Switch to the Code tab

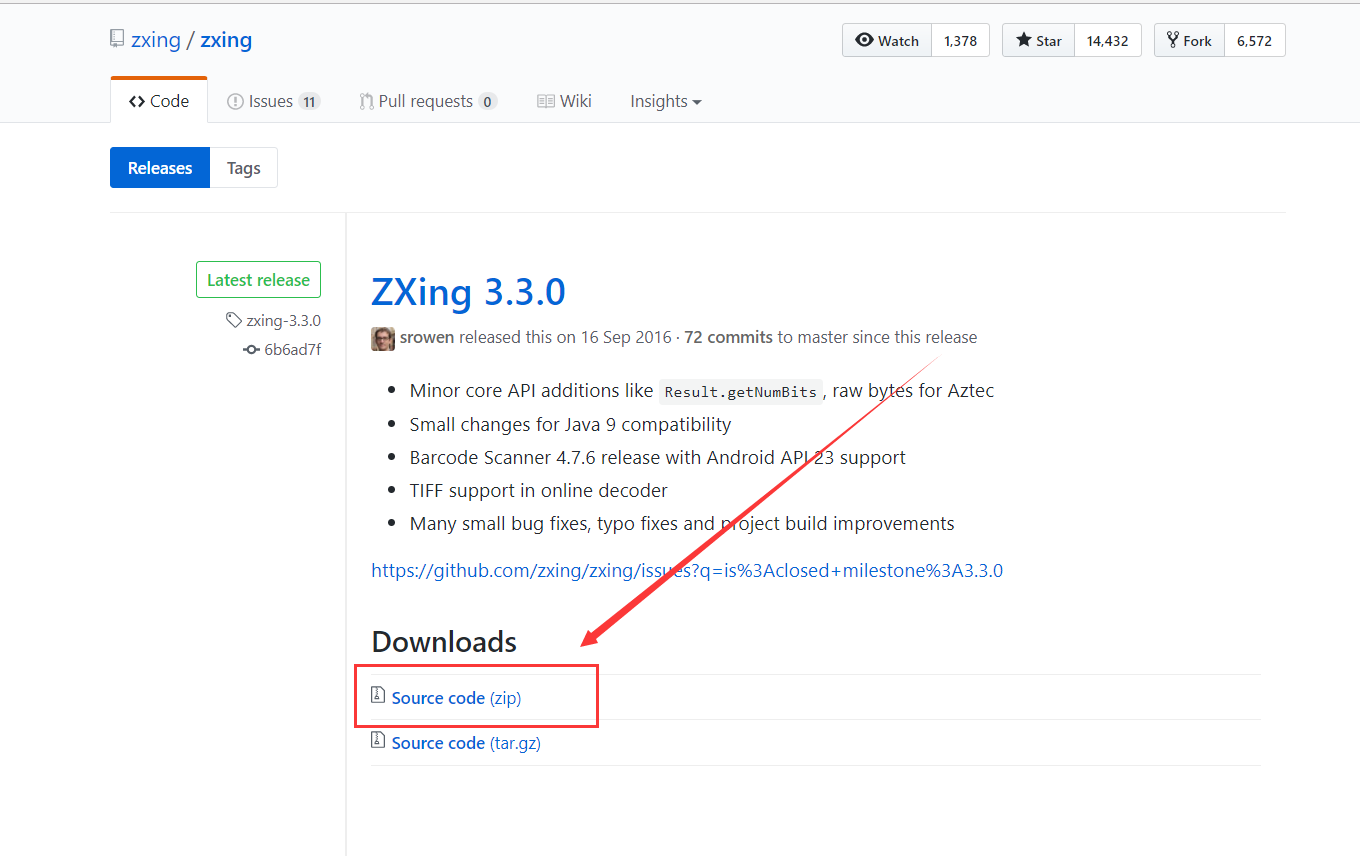[x=159, y=101]
